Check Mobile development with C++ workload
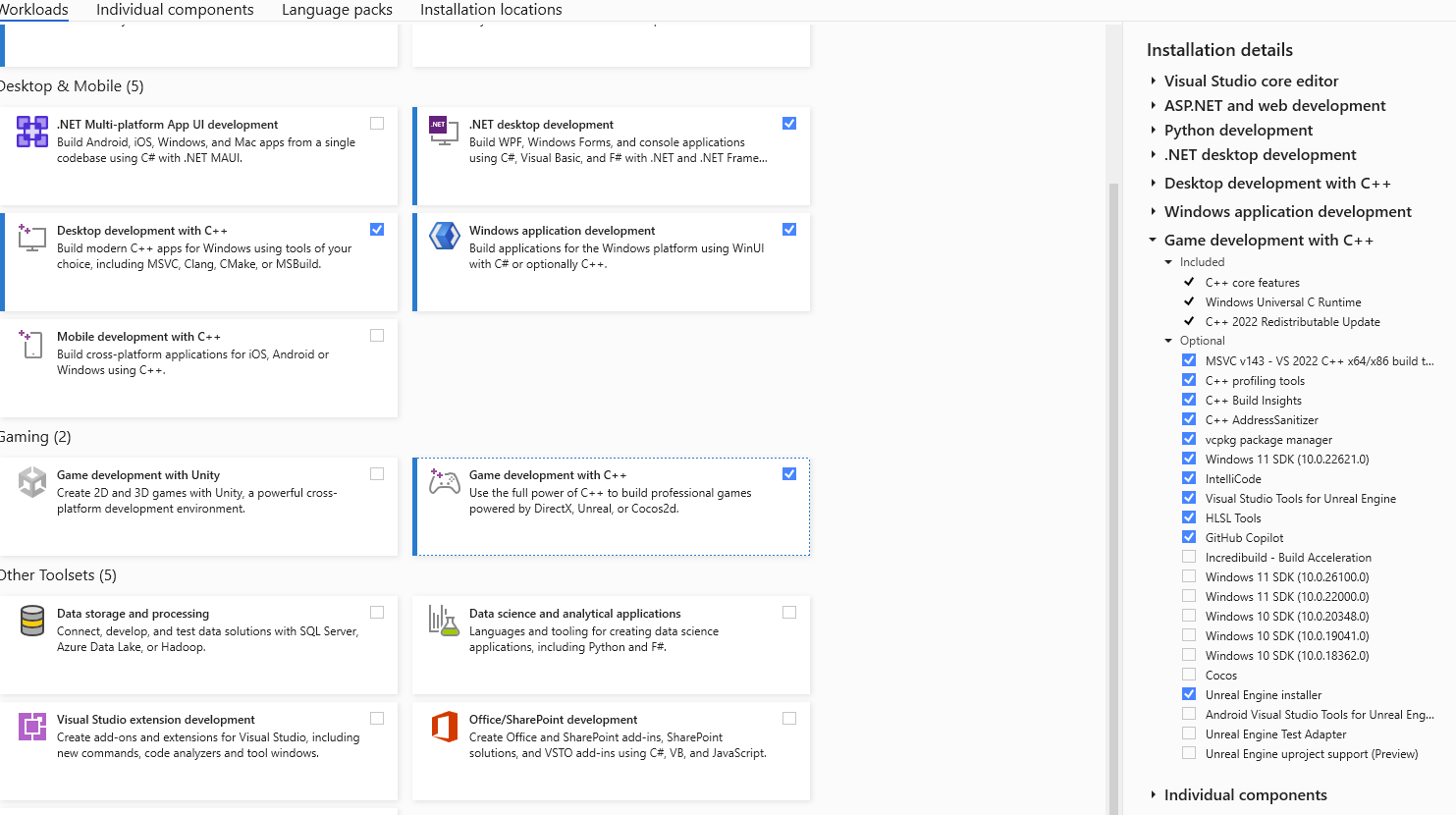Image resolution: width=1456 pixels, height=815 pixels. pos(377,336)
